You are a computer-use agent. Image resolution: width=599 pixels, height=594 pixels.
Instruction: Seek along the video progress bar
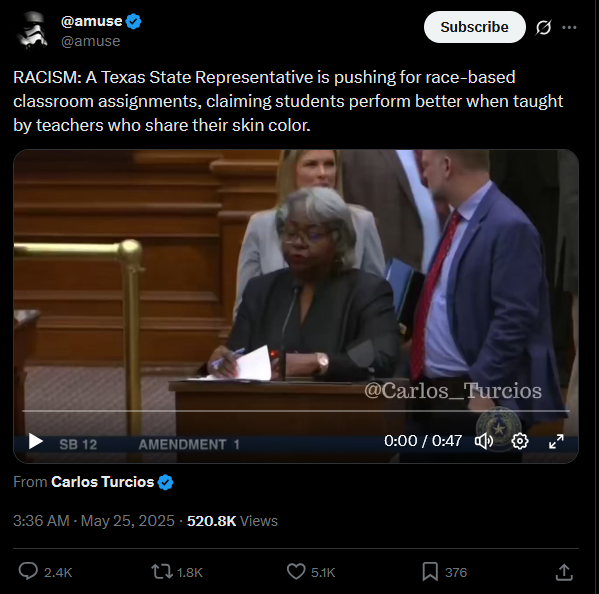(296, 411)
